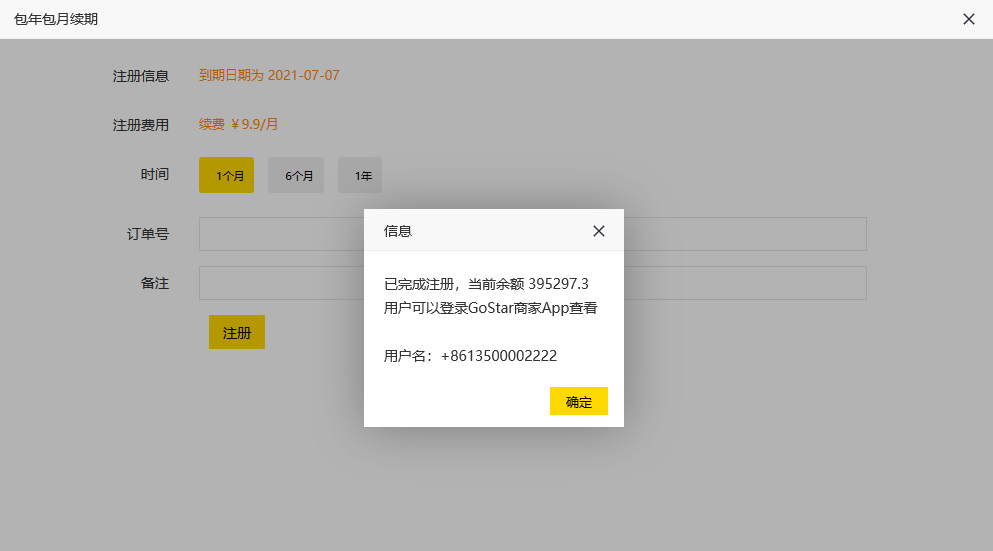993x551 pixels.
Task: Focus the 备注 input field
Action: coord(533,282)
